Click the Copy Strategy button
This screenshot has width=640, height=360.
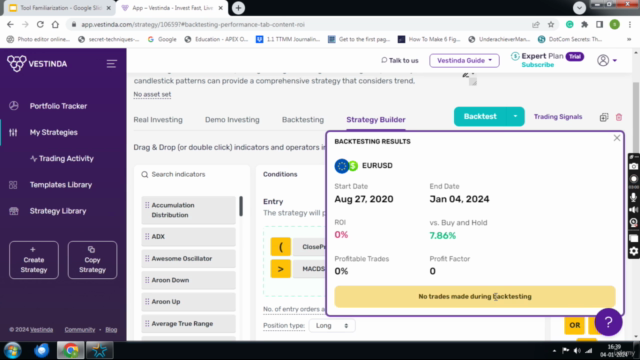click(x=92, y=260)
